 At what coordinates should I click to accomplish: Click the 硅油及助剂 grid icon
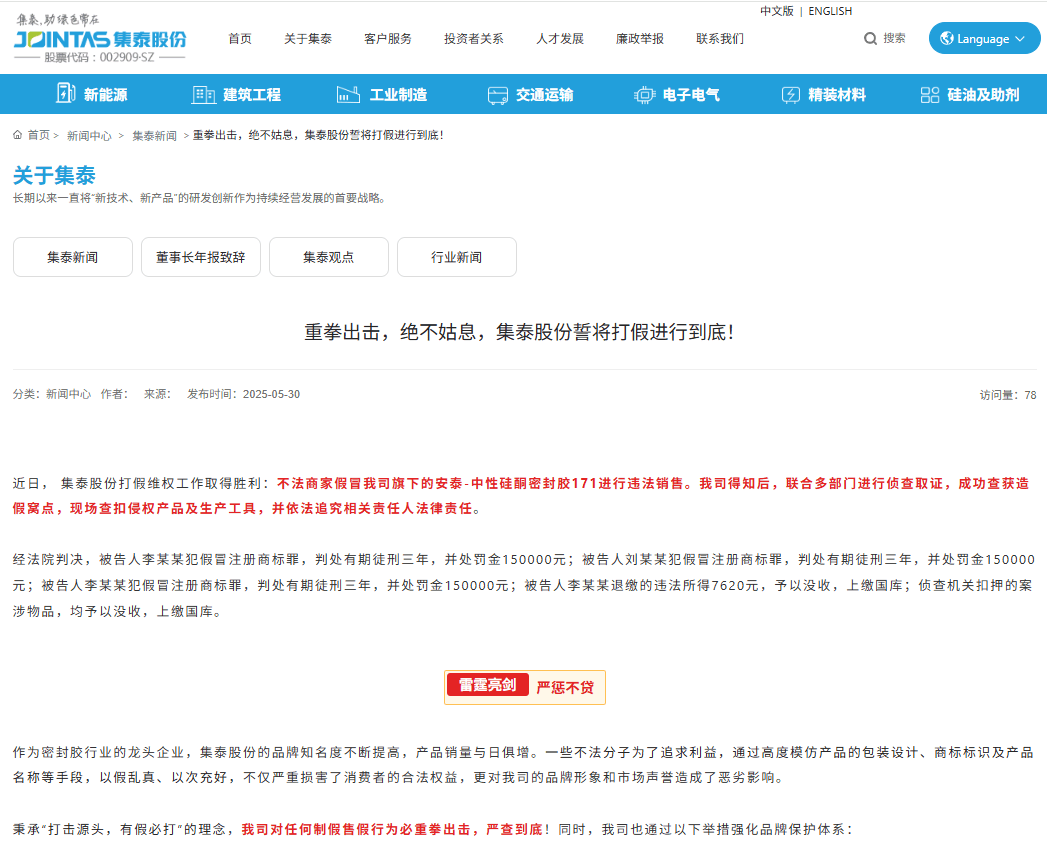(x=929, y=95)
